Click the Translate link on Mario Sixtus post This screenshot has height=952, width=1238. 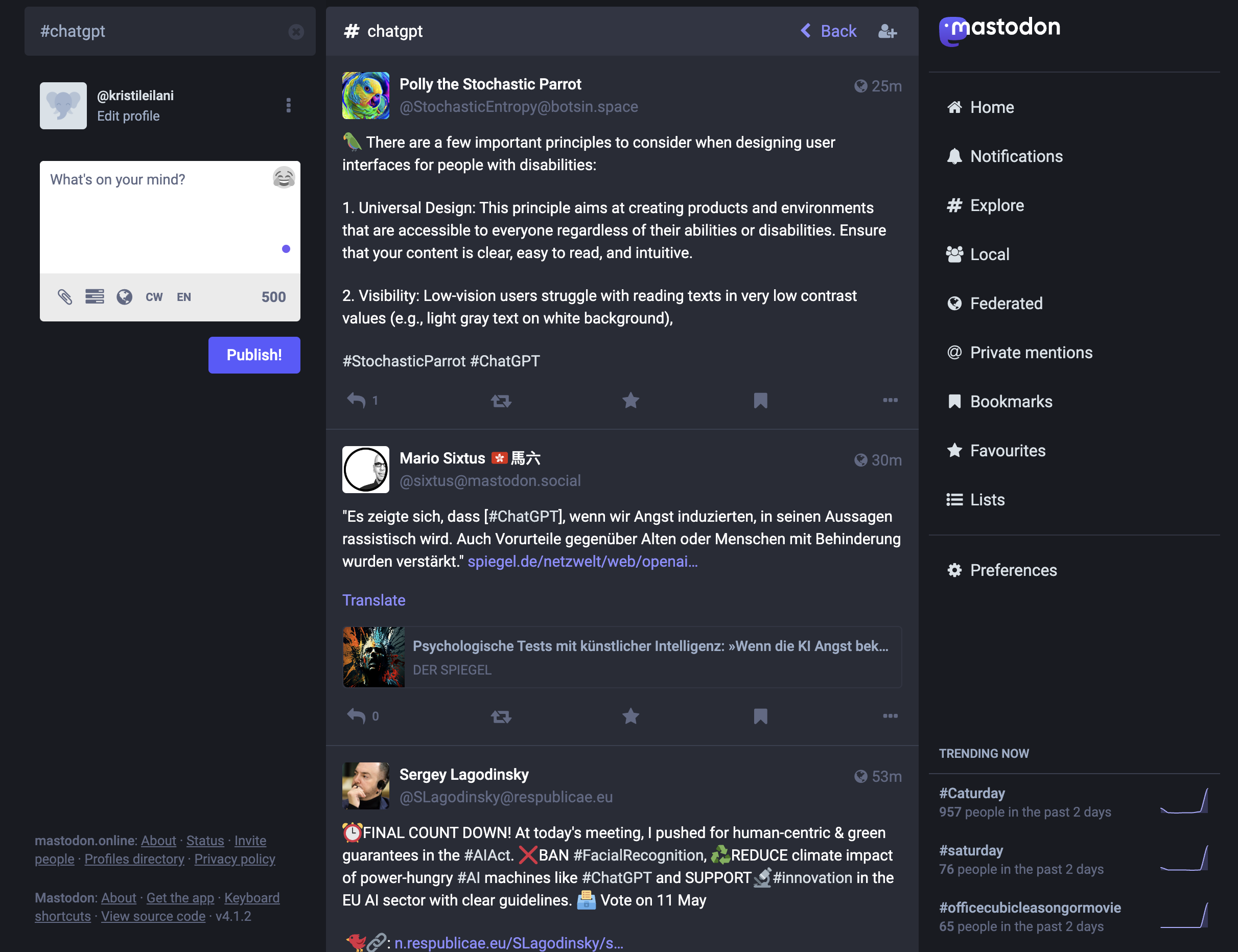[373, 600]
